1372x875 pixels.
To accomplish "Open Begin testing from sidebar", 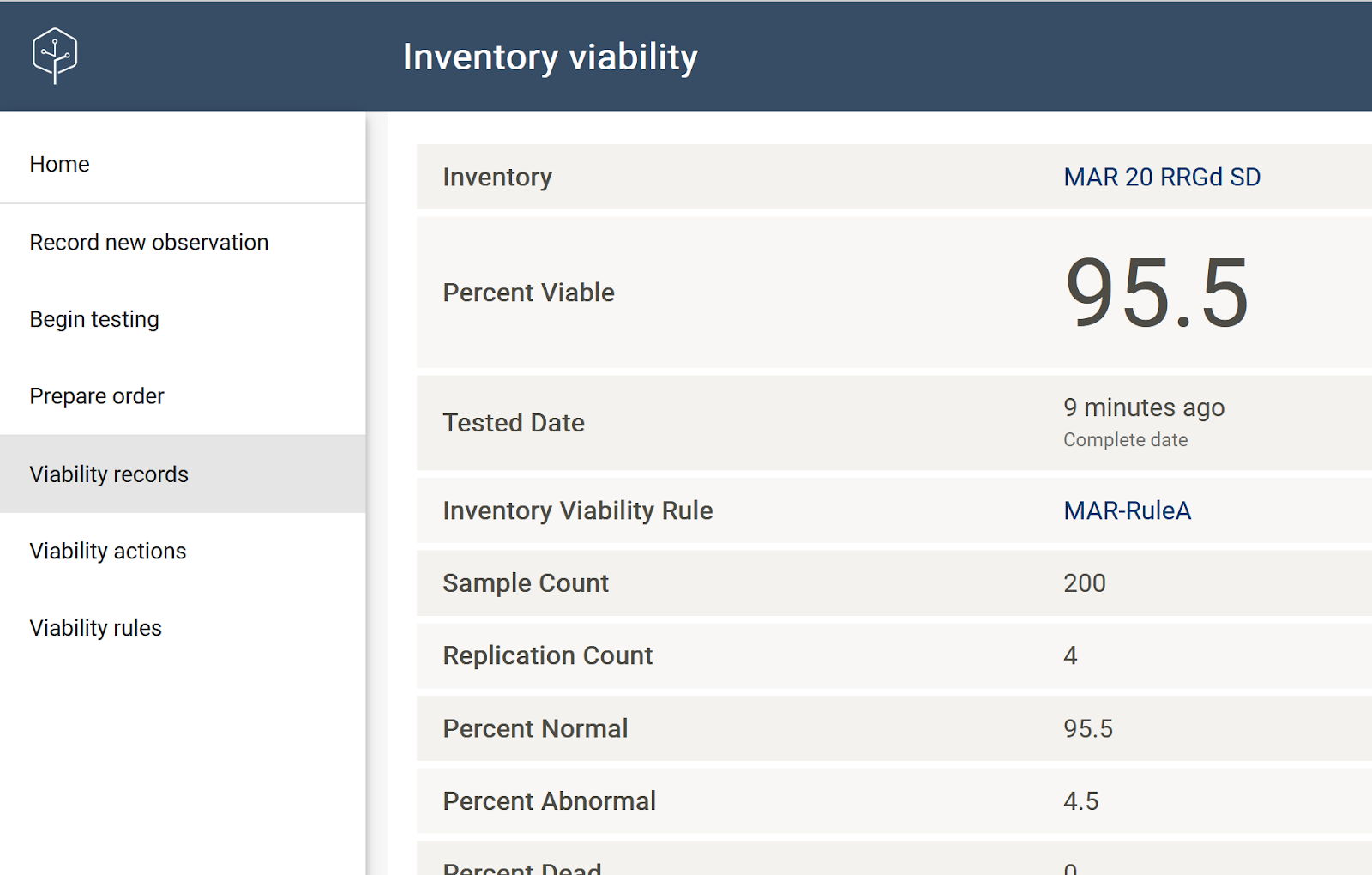I will coord(183,319).
